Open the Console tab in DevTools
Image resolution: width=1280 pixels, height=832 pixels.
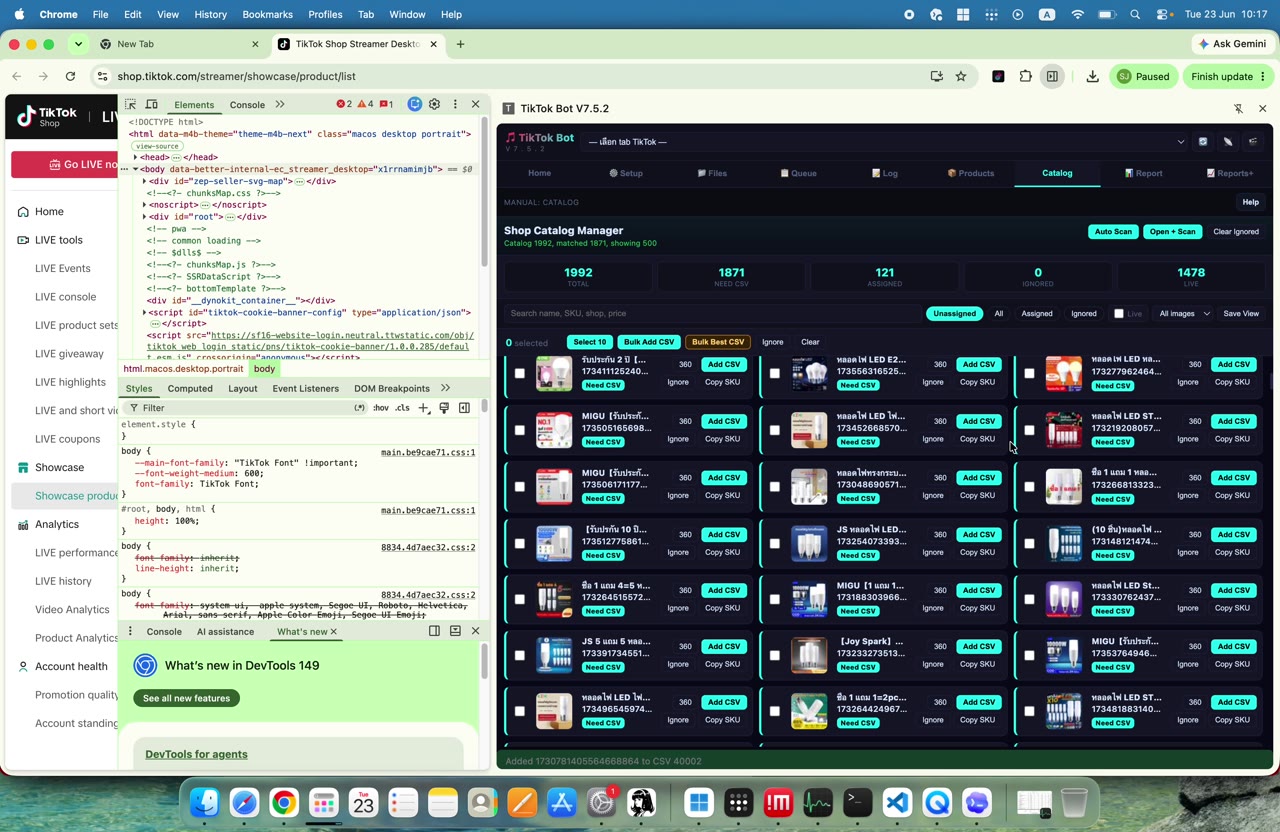247,104
